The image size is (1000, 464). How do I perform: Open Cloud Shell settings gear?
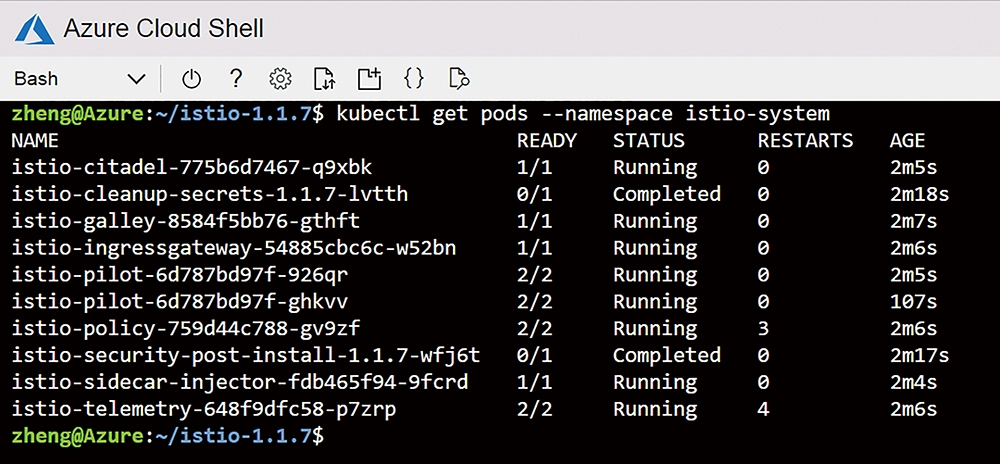coord(280,79)
